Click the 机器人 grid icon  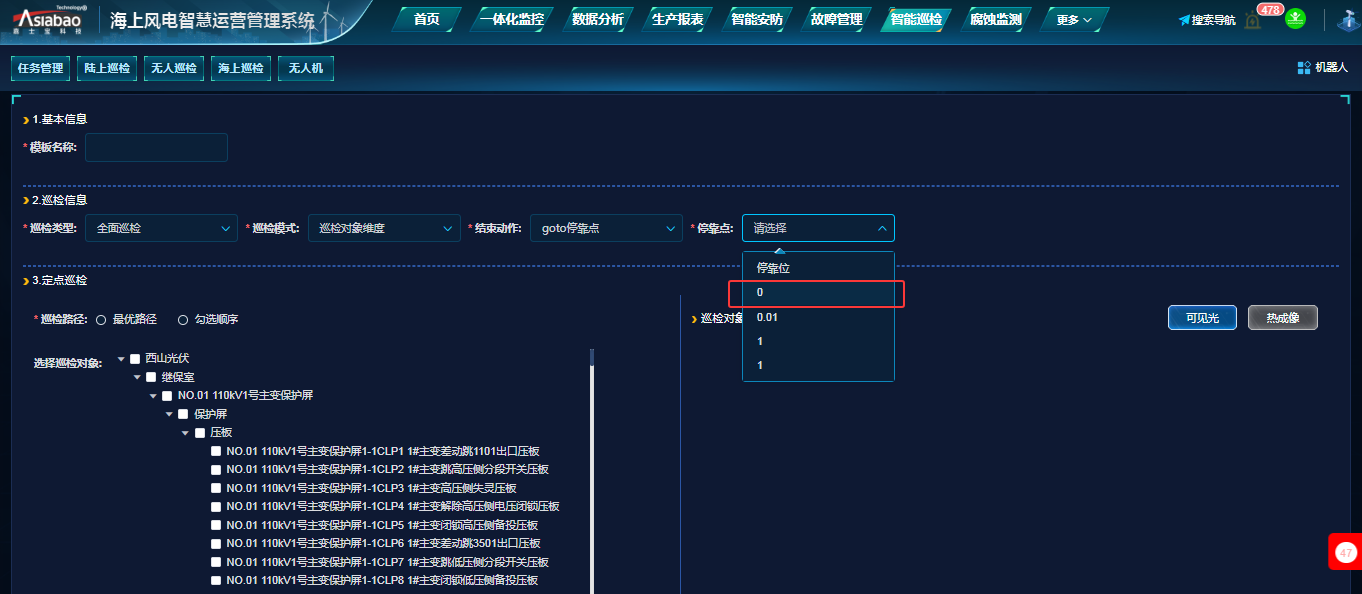(1304, 68)
